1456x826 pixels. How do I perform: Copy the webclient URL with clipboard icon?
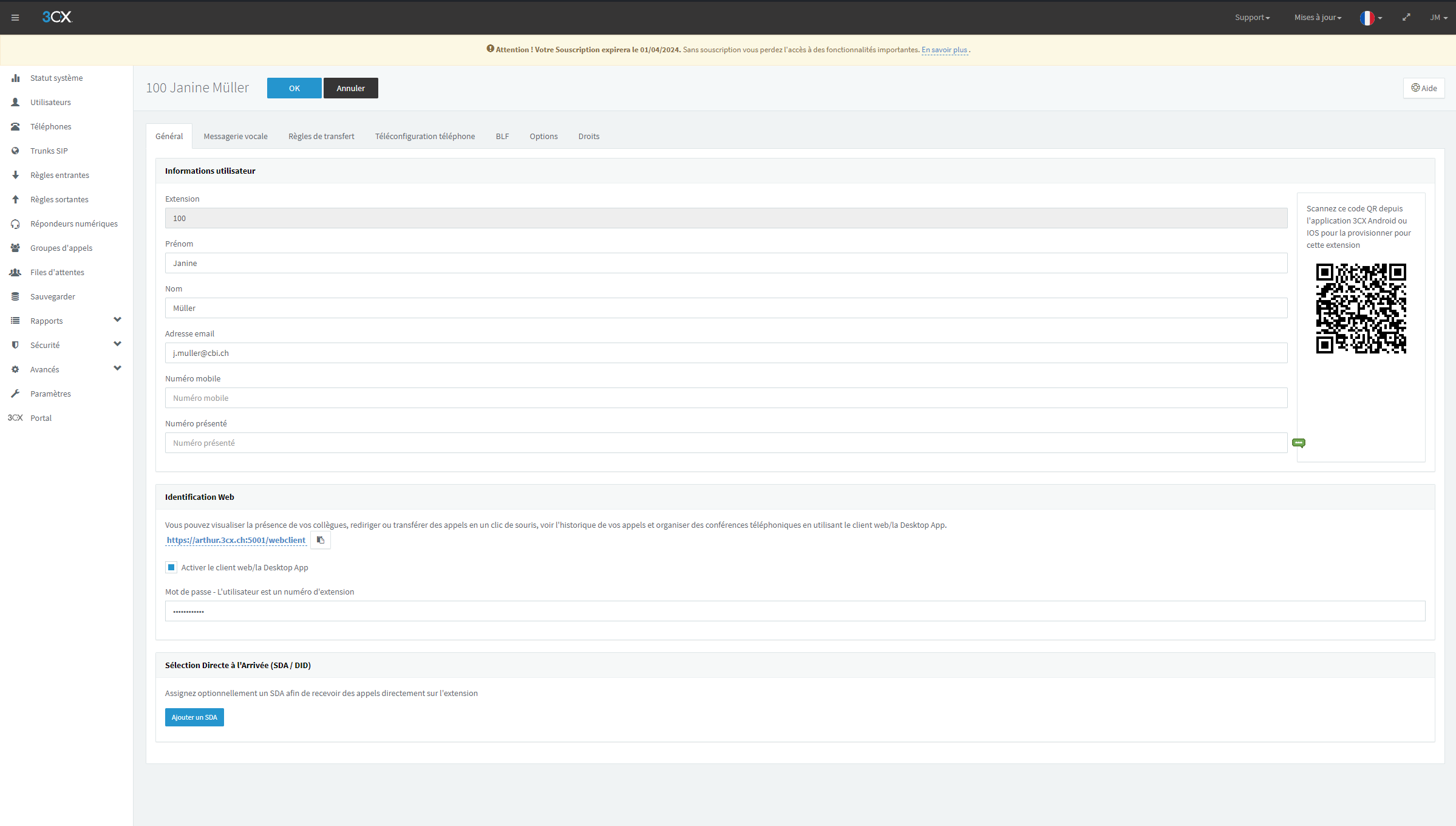coord(321,540)
